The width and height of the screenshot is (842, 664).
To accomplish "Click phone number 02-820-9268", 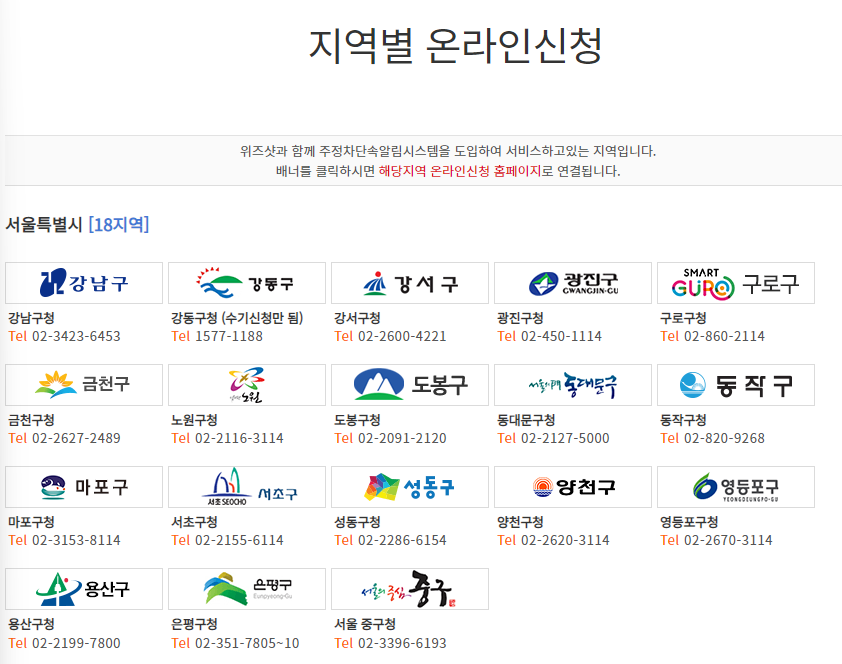I will [x=724, y=439].
